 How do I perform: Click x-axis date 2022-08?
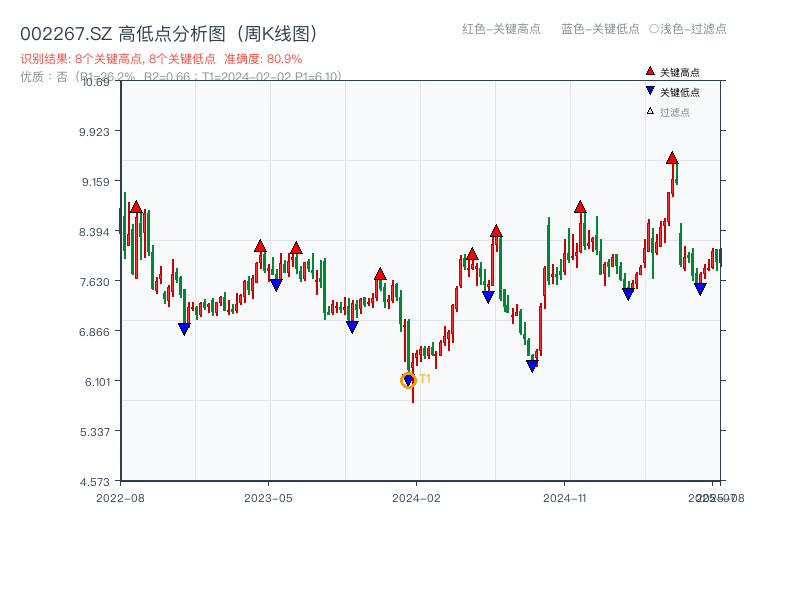pyautogui.click(x=120, y=498)
